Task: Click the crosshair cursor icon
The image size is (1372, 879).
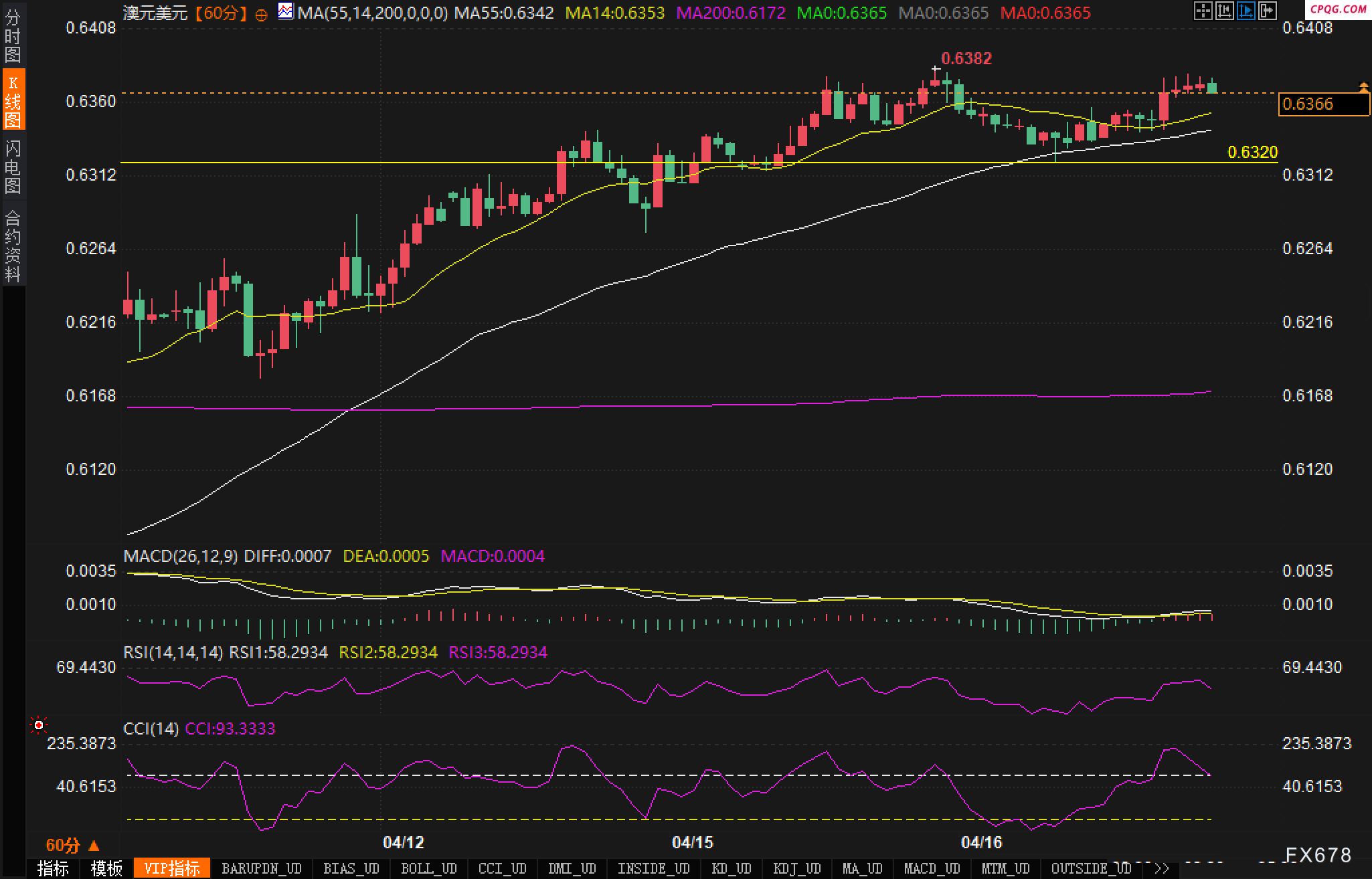Action: click(x=1203, y=11)
